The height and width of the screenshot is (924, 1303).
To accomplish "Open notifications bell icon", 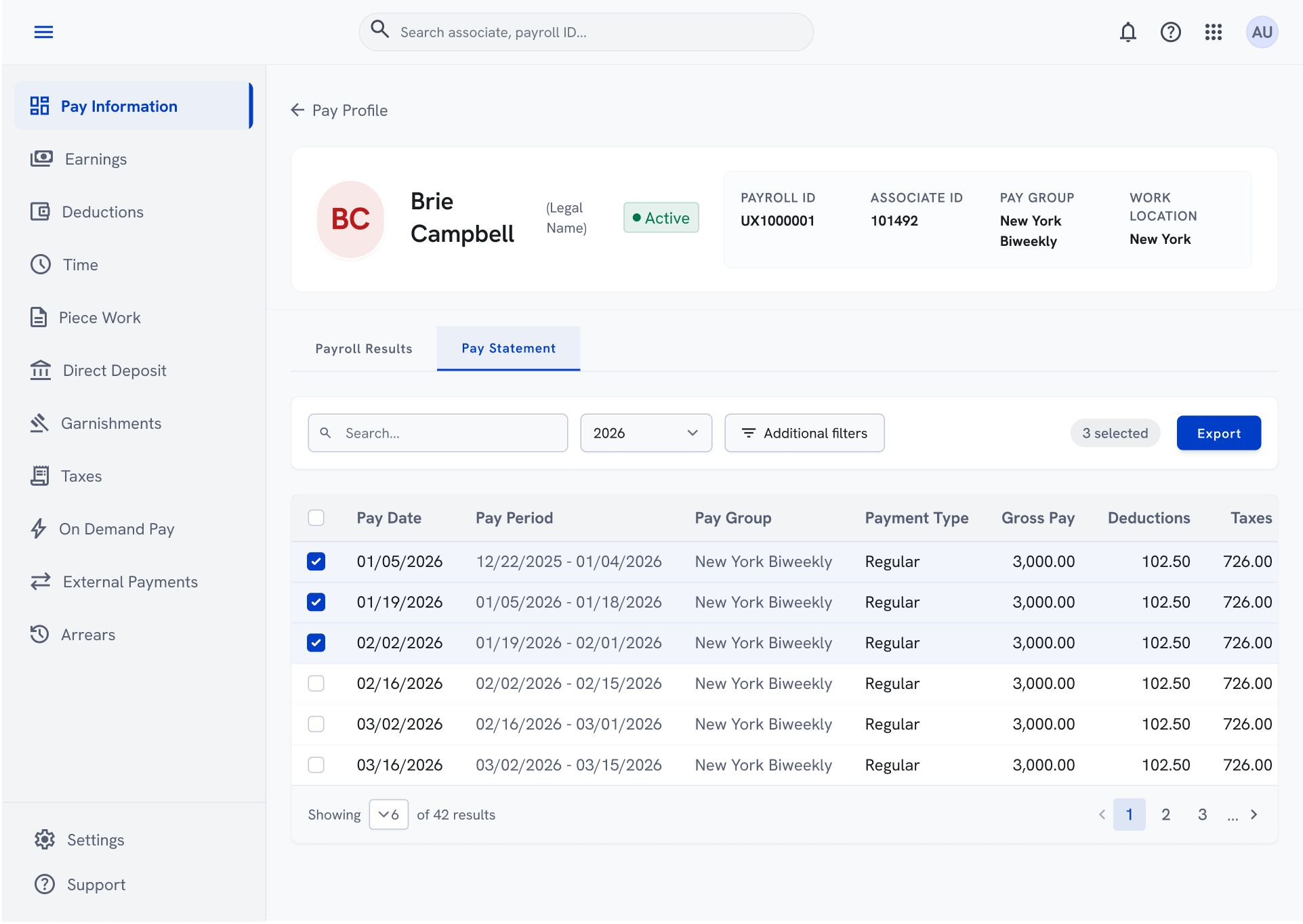I will [x=1128, y=32].
